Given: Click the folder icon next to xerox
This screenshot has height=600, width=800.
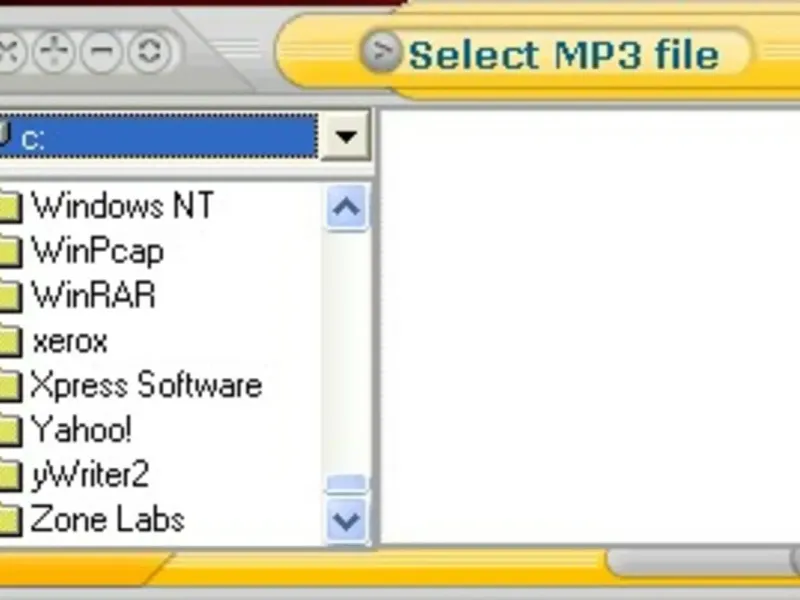Looking at the screenshot, I should (10, 341).
